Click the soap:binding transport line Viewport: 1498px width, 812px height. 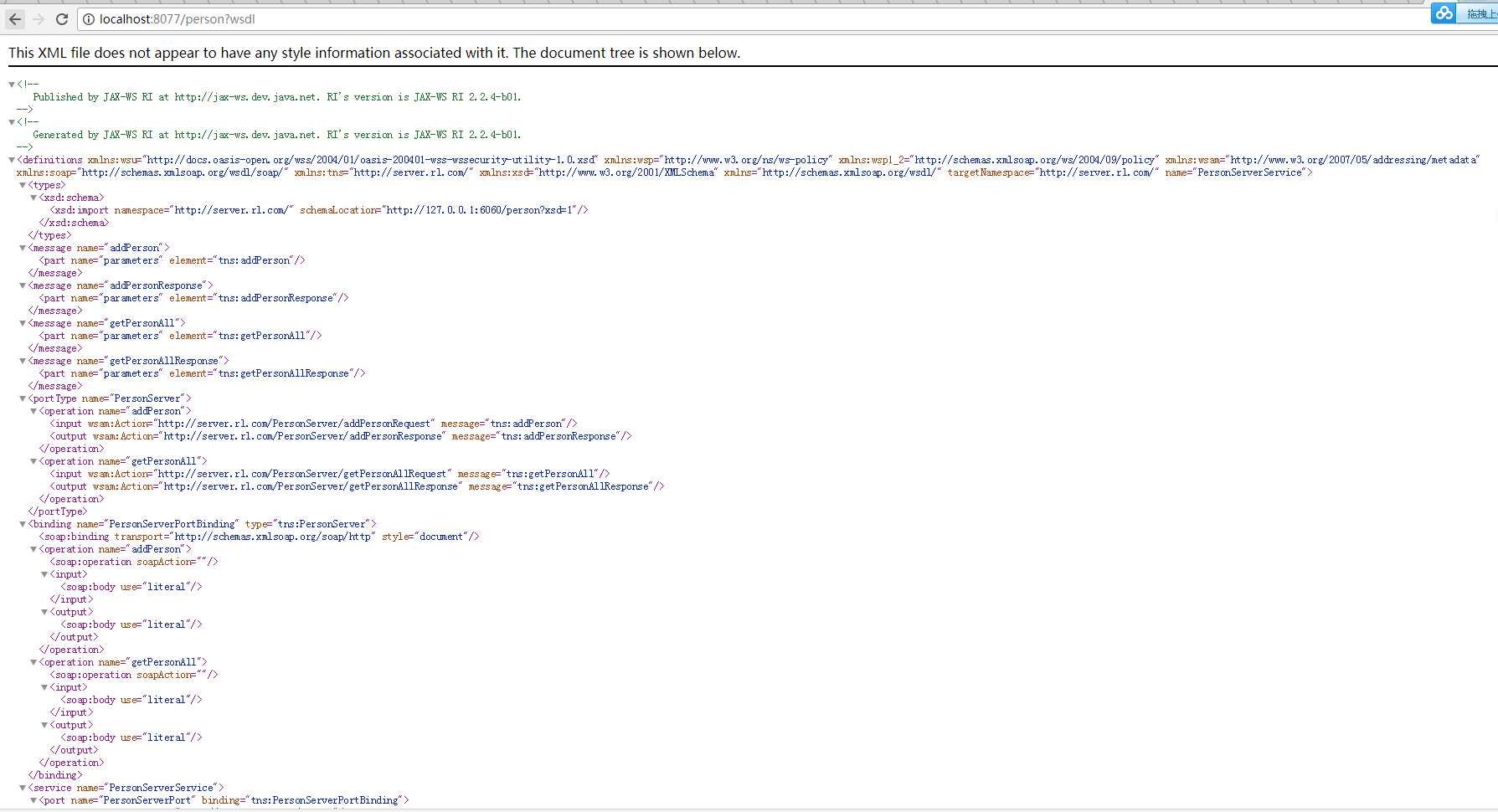[260, 537]
